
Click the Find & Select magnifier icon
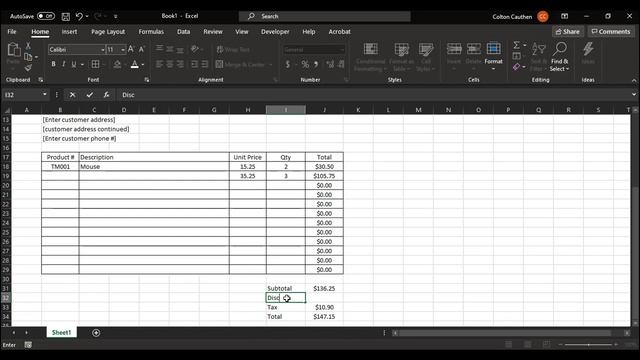click(560, 49)
